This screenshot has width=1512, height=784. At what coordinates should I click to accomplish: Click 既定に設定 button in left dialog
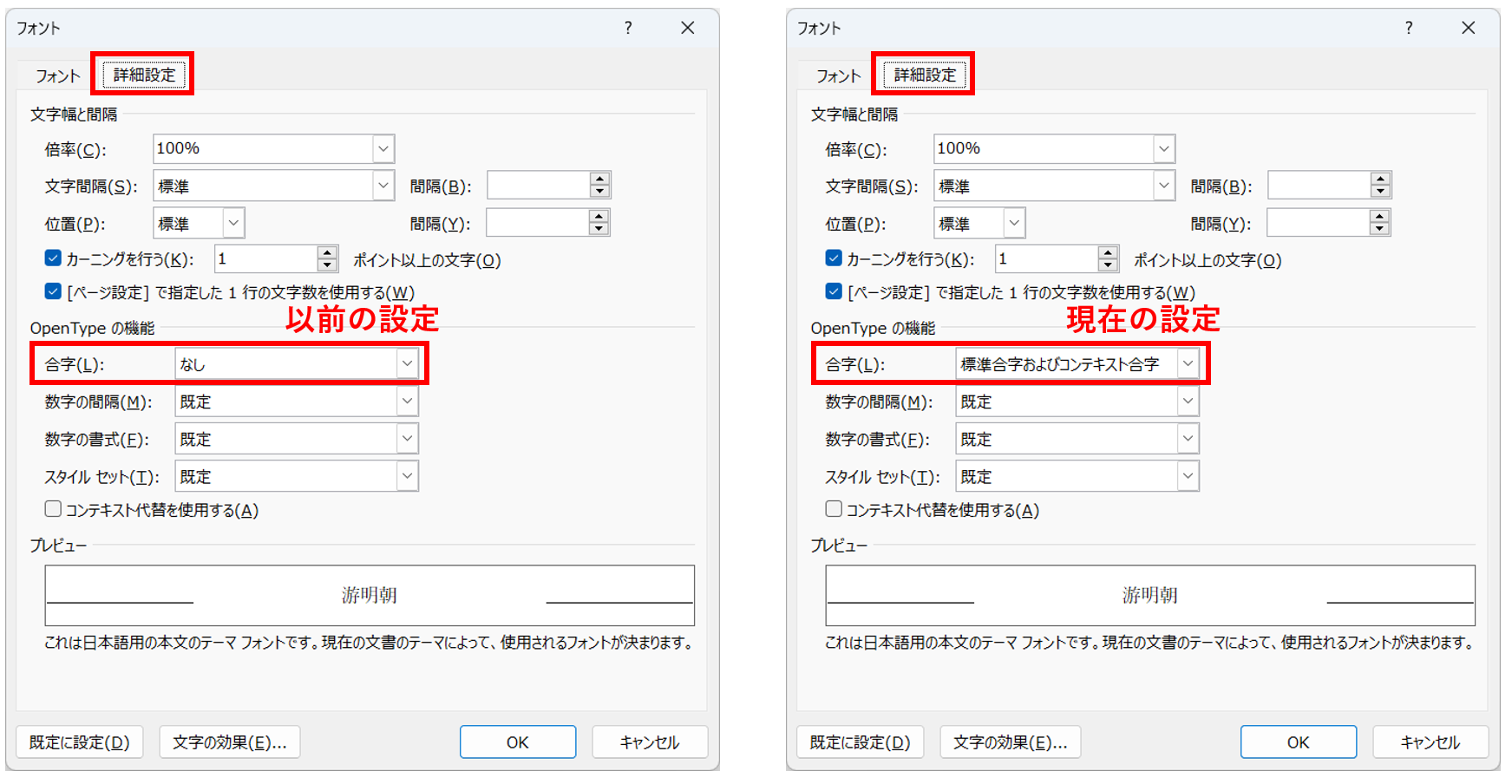point(79,742)
